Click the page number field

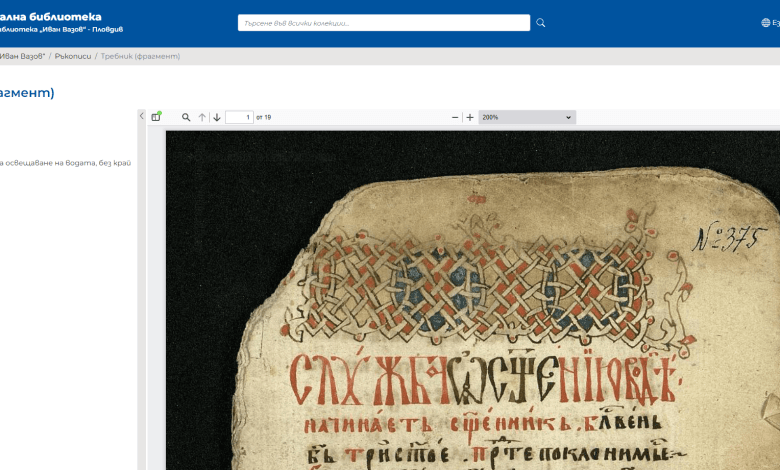click(x=239, y=117)
